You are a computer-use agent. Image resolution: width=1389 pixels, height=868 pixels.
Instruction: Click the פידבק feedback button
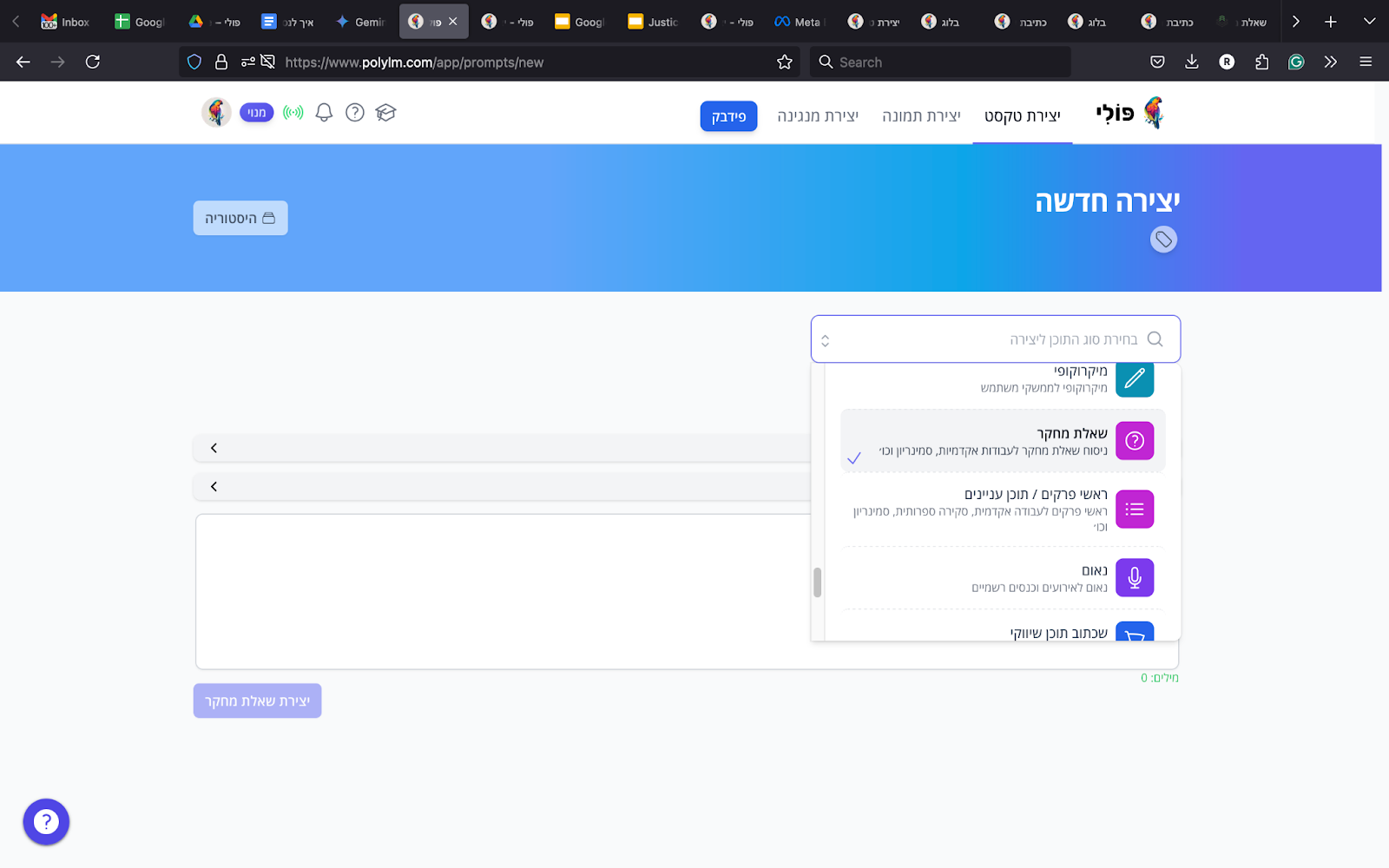click(x=728, y=116)
